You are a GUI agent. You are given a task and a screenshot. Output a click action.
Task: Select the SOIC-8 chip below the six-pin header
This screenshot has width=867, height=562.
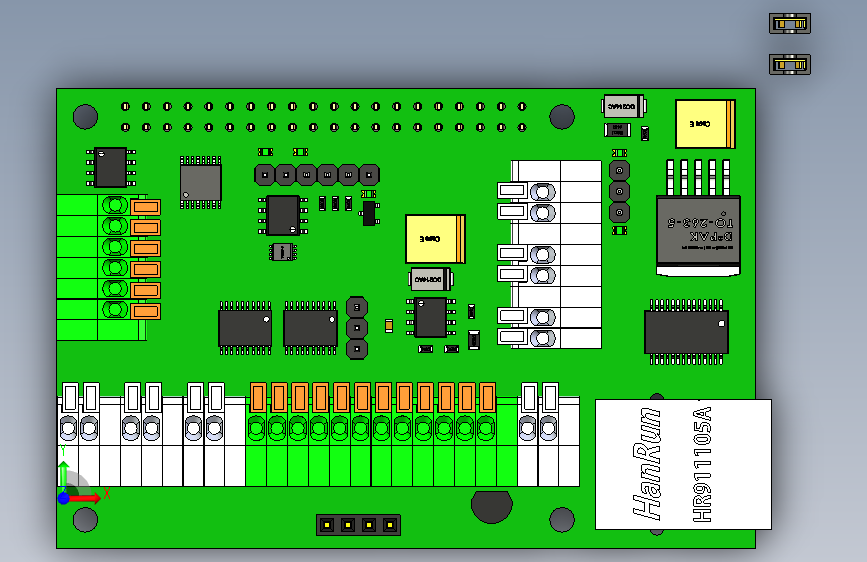click(283, 215)
